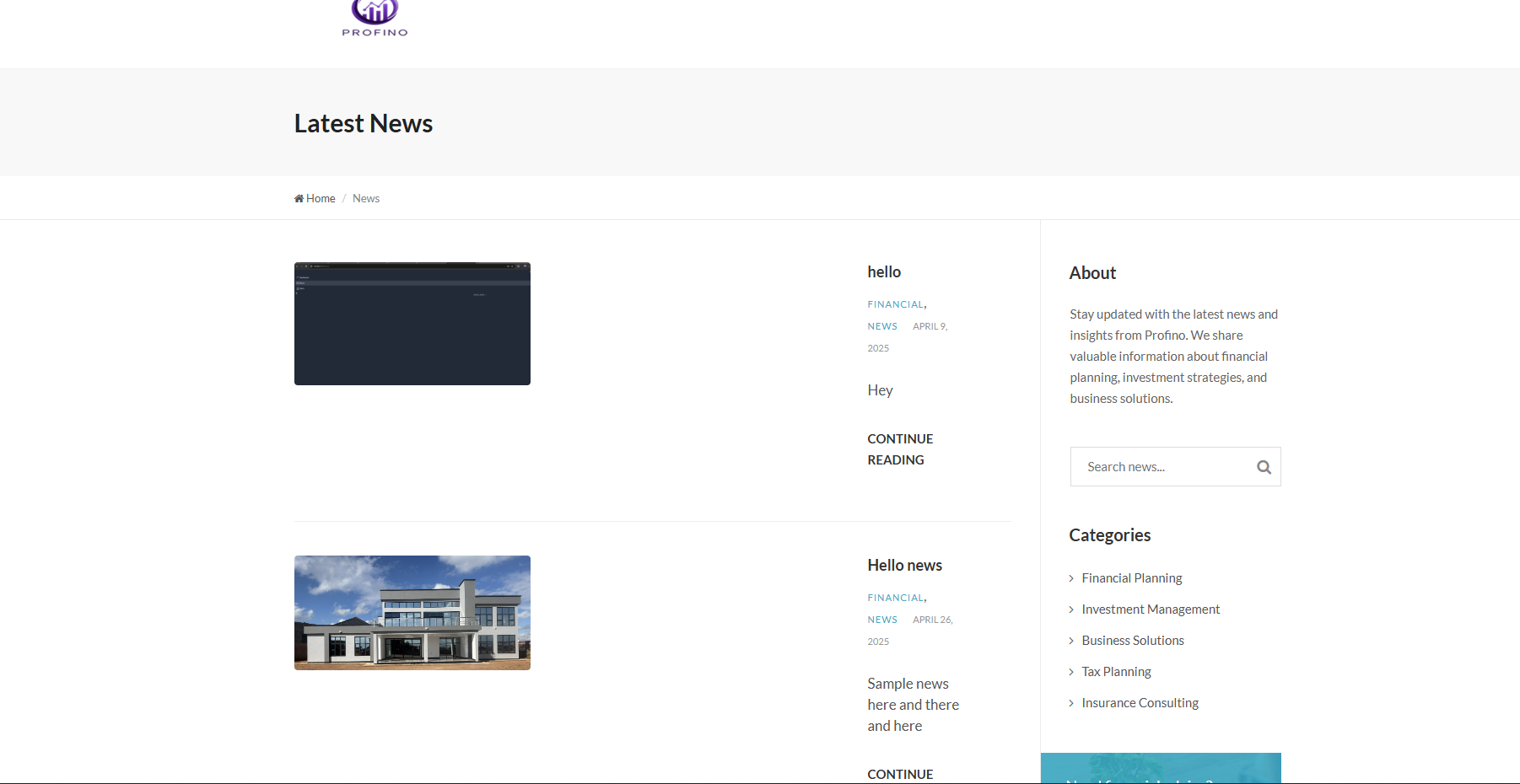This screenshot has width=1520, height=784.
Task: Click the search magnifier icon
Action: pos(1264,467)
